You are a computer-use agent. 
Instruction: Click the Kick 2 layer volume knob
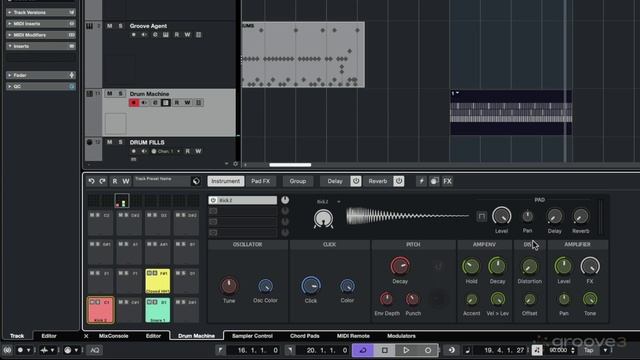pos(285,200)
